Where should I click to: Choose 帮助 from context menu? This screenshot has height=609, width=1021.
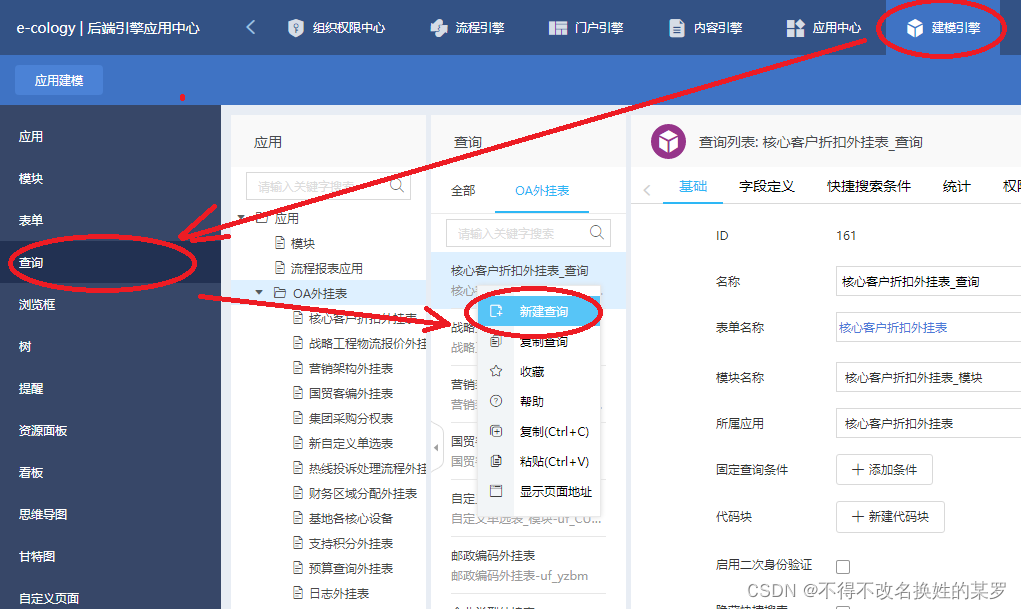point(538,401)
